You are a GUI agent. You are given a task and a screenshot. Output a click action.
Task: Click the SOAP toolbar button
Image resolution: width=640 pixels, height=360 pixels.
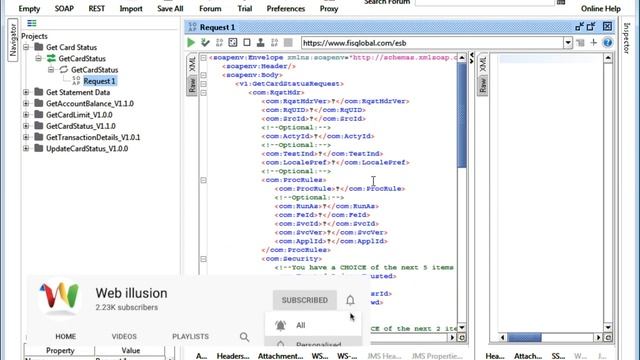[64, 9]
